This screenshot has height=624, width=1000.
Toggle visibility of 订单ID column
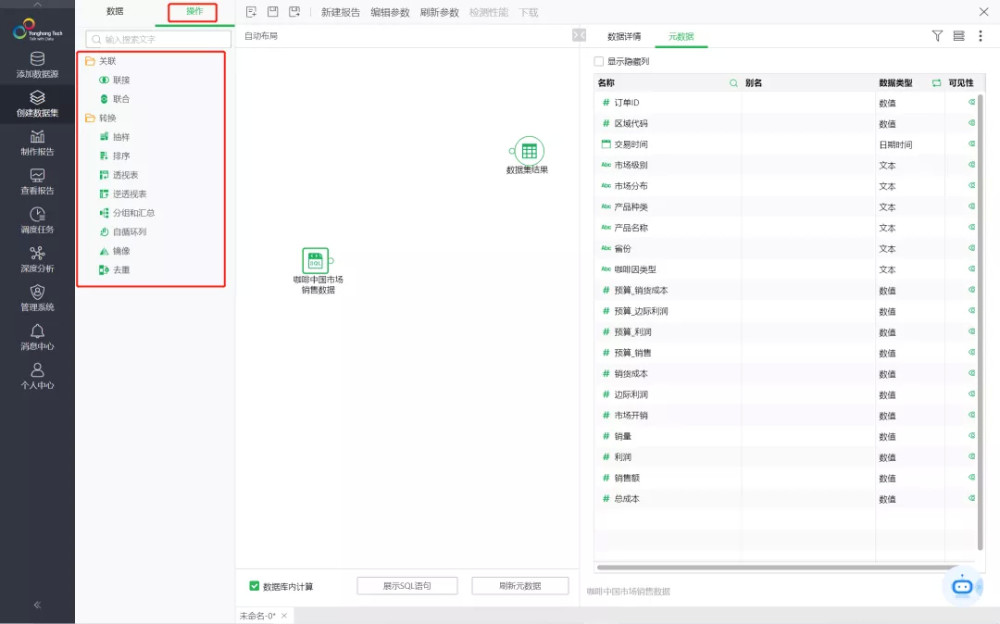tap(971, 102)
